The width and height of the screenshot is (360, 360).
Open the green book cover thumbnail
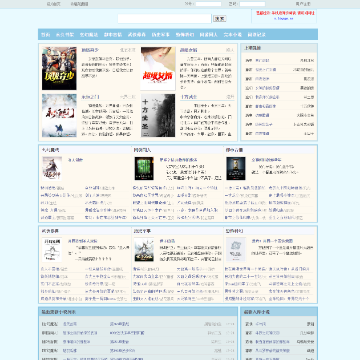[x=144, y=169]
